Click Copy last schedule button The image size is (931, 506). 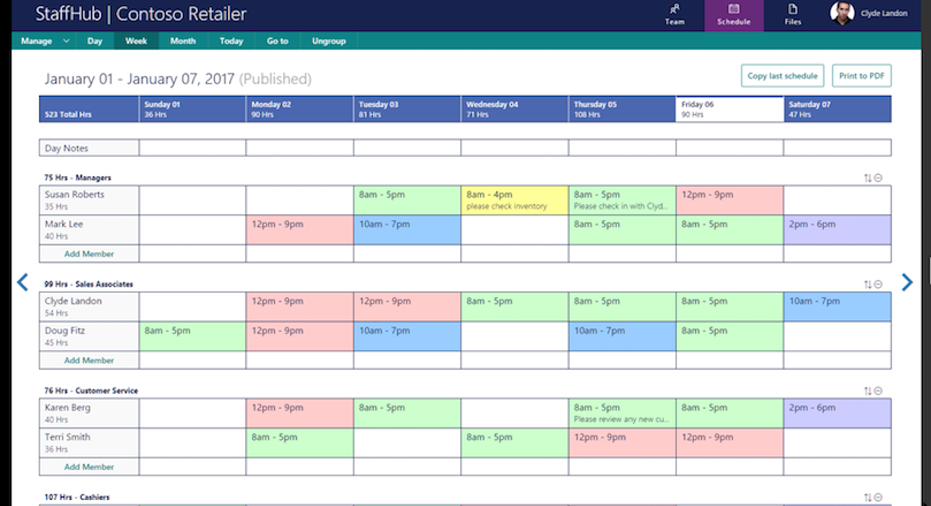(782, 76)
